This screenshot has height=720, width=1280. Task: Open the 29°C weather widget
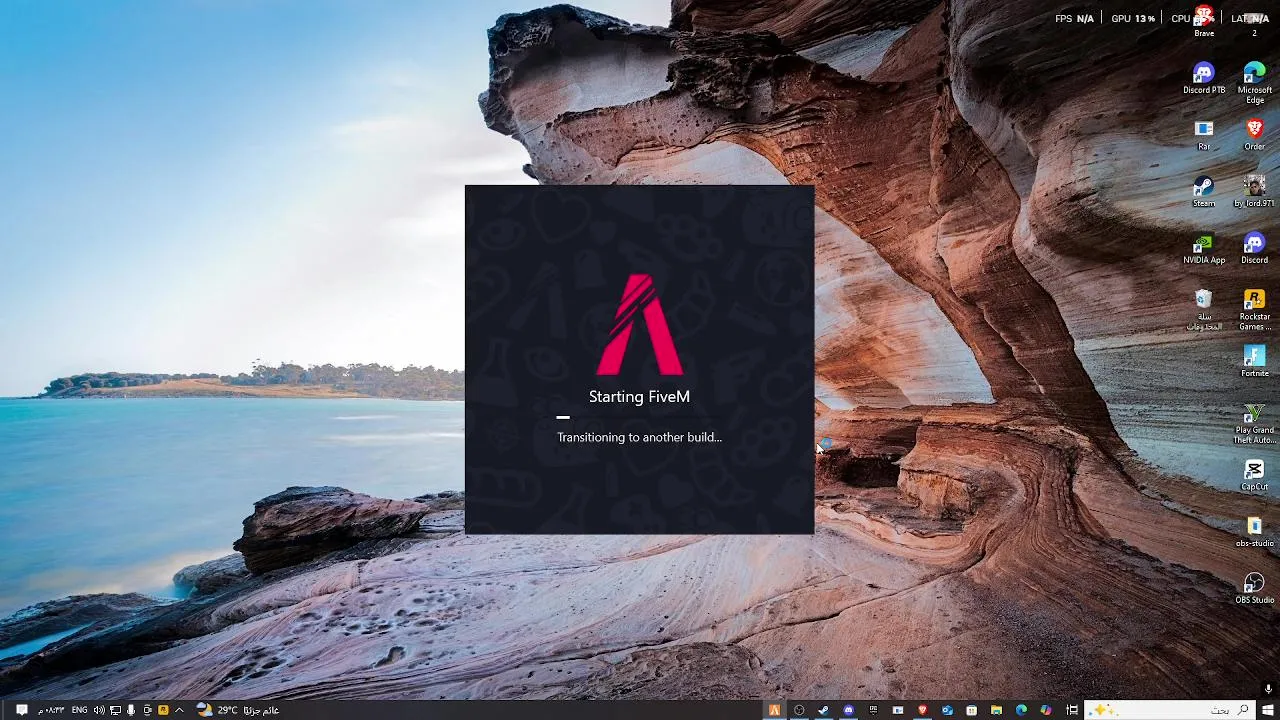[x=238, y=710]
